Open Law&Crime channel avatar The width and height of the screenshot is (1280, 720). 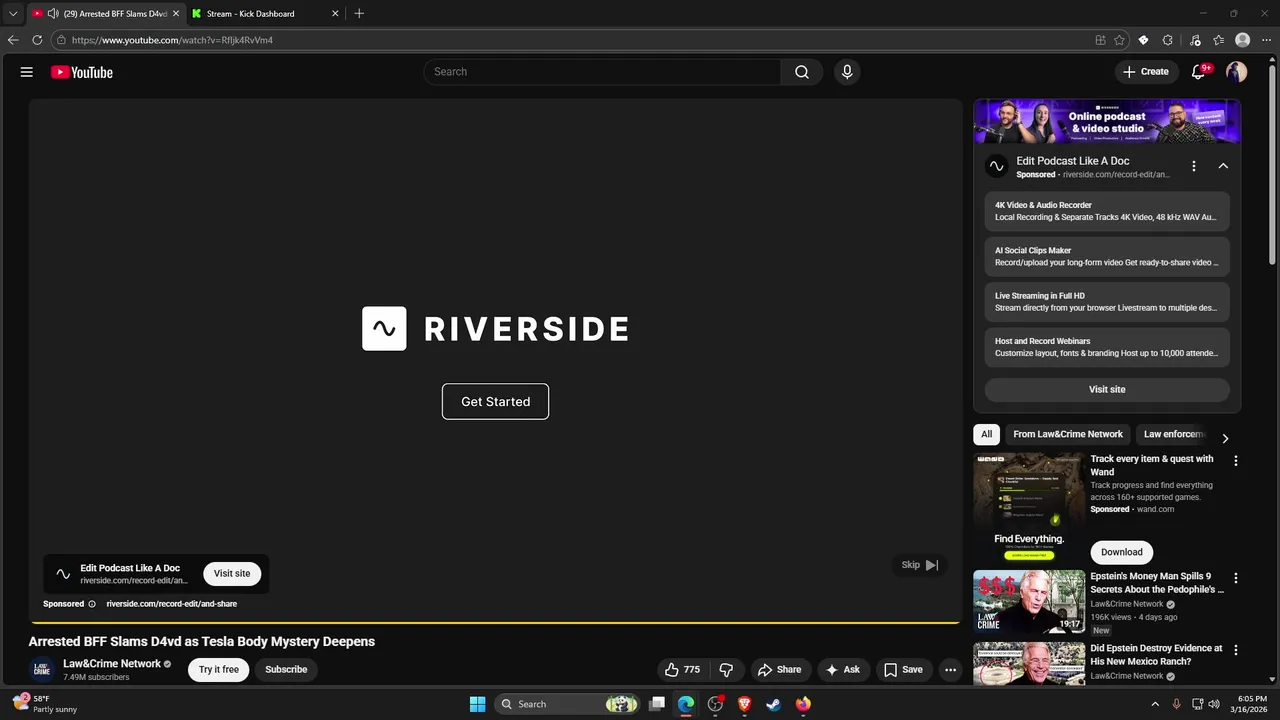pos(42,669)
